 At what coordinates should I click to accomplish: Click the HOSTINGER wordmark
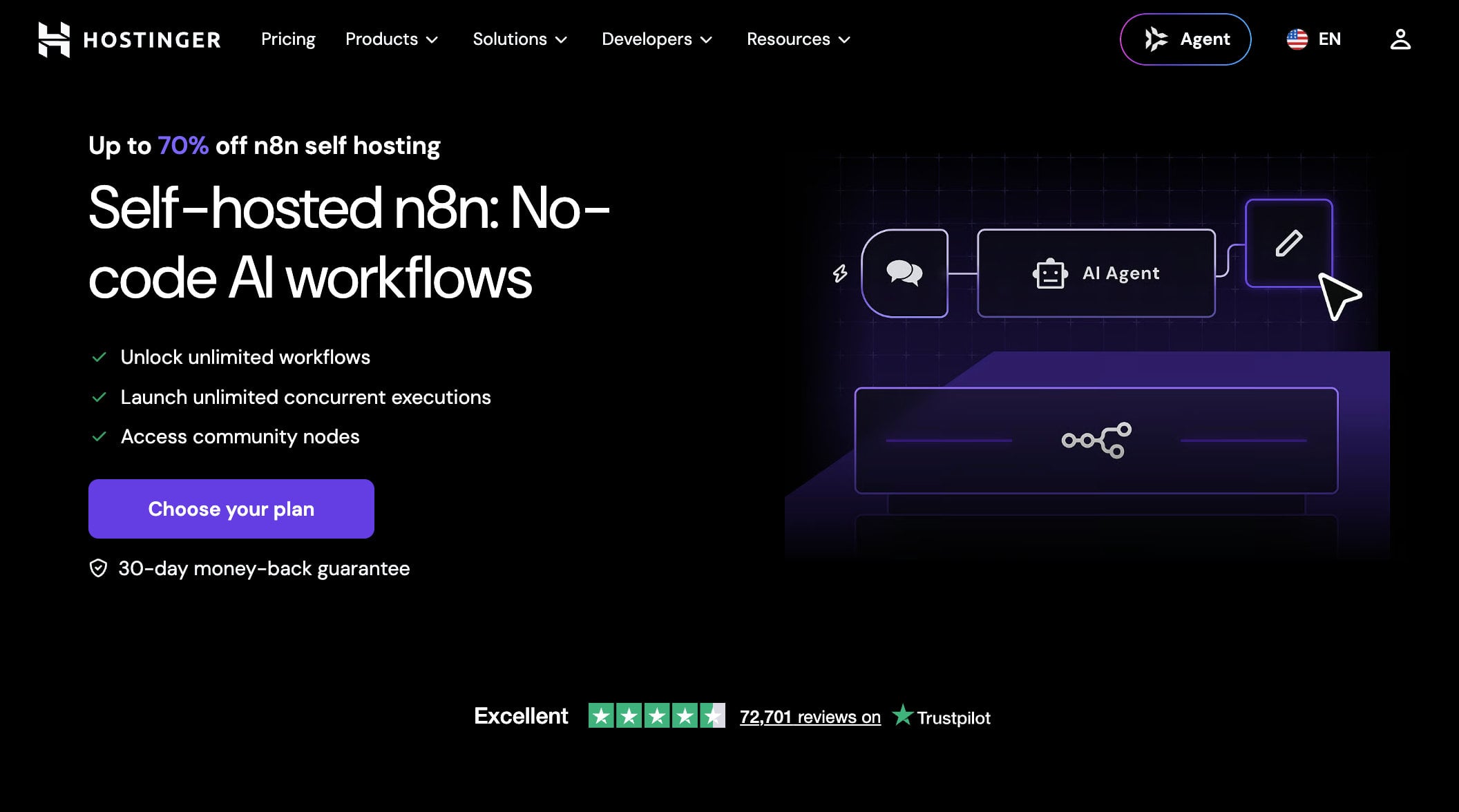click(152, 40)
